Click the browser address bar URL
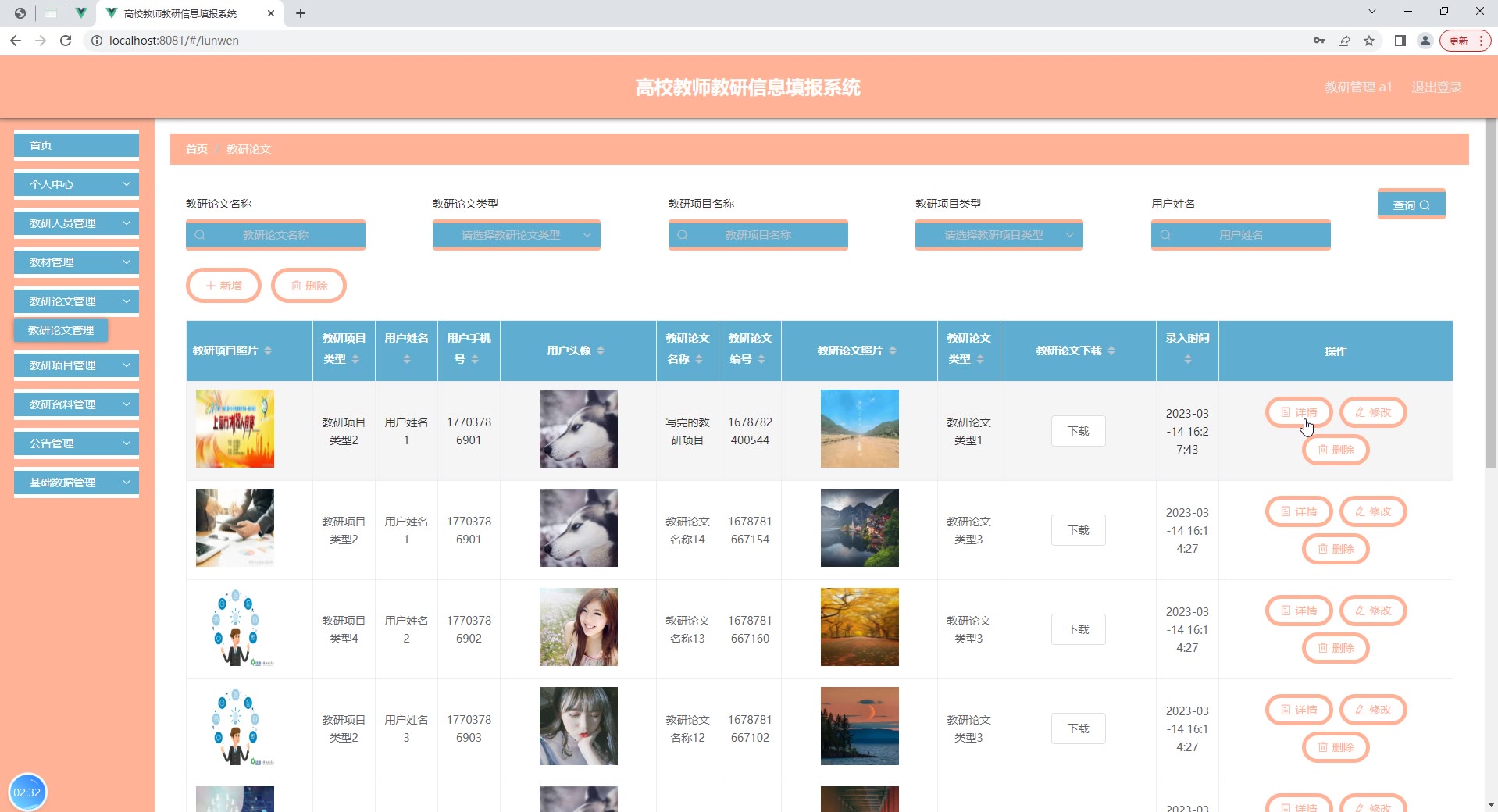The height and width of the screenshot is (812, 1498). [x=174, y=41]
